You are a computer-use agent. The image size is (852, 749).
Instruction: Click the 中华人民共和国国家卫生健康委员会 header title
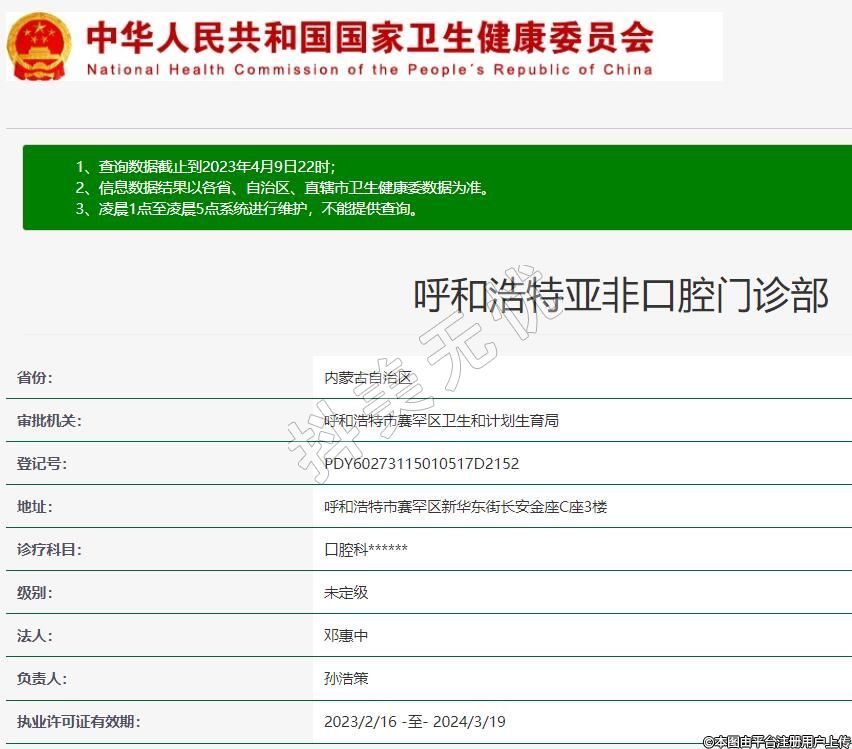[370, 37]
